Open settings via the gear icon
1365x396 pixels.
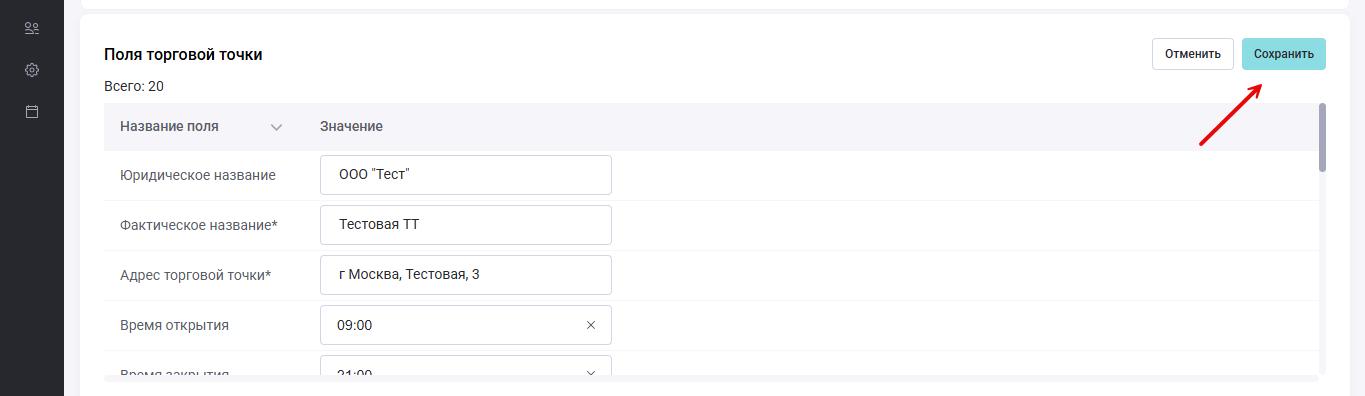click(32, 70)
